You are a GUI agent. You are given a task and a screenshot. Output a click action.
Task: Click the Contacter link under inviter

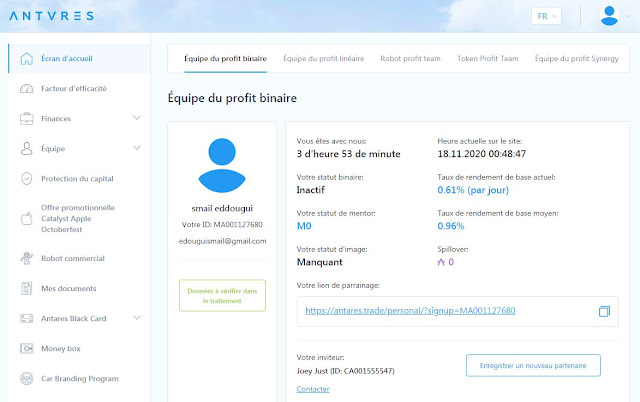click(313, 389)
